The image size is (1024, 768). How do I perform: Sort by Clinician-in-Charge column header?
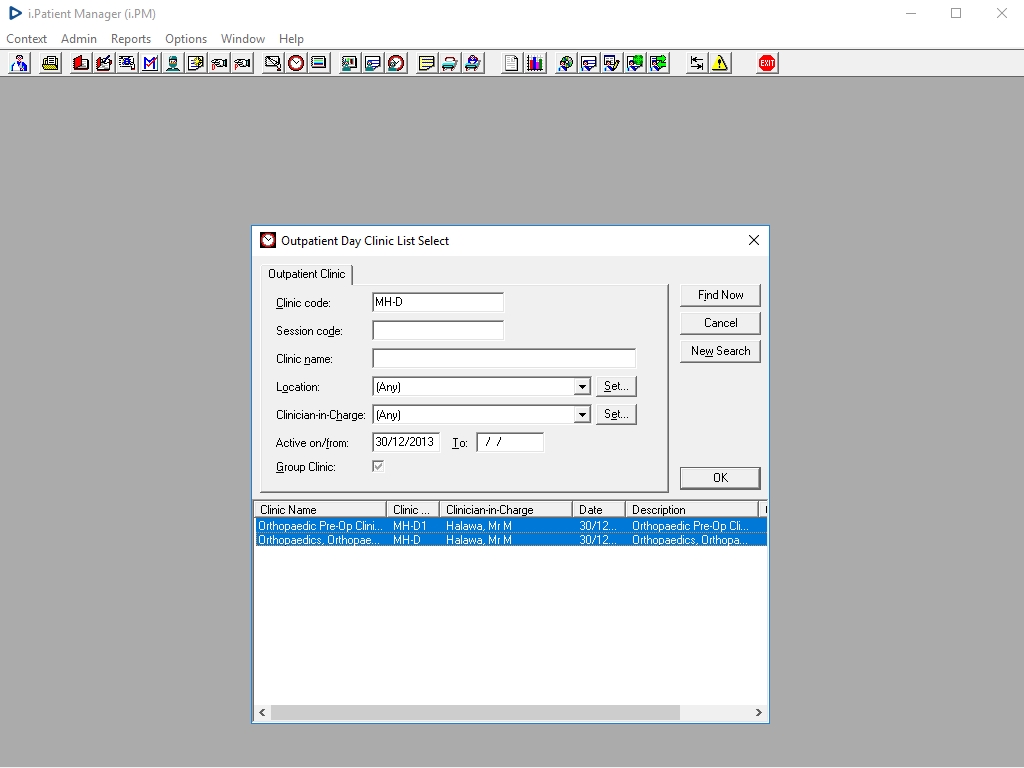coord(506,509)
